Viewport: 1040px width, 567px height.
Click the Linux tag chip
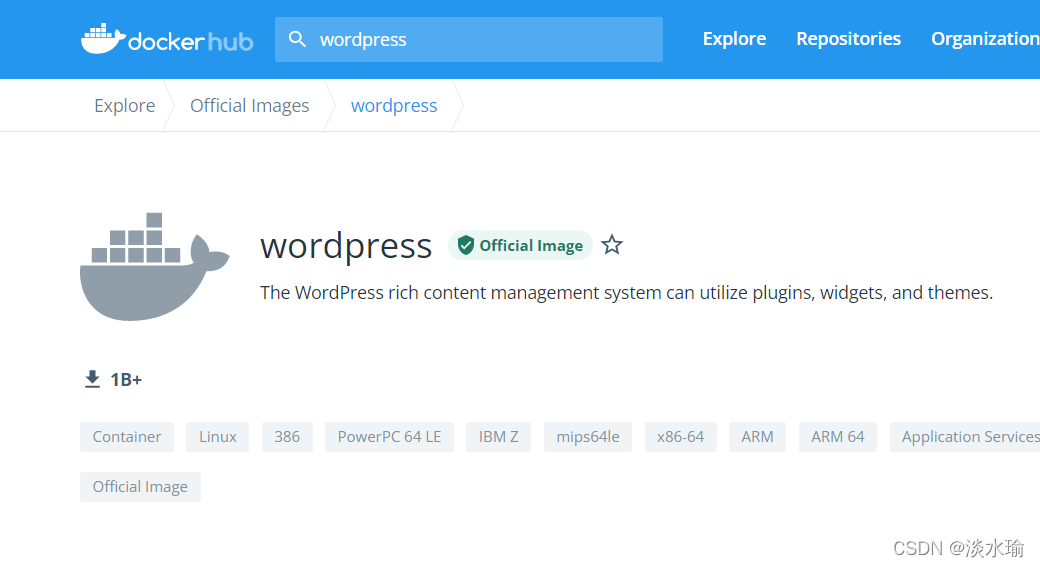(218, 437)
